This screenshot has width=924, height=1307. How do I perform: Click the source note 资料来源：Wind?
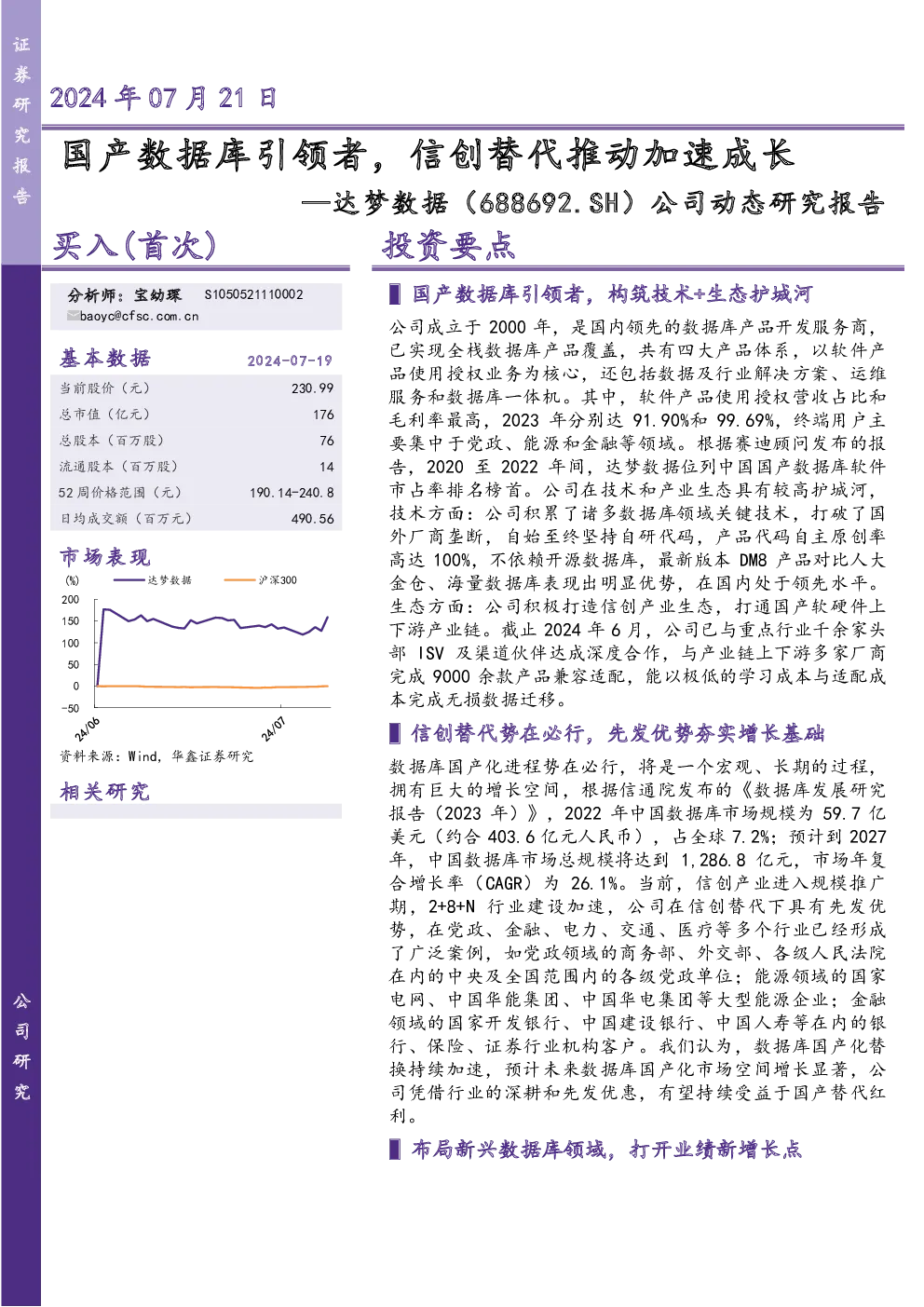(x=110, y=756)
